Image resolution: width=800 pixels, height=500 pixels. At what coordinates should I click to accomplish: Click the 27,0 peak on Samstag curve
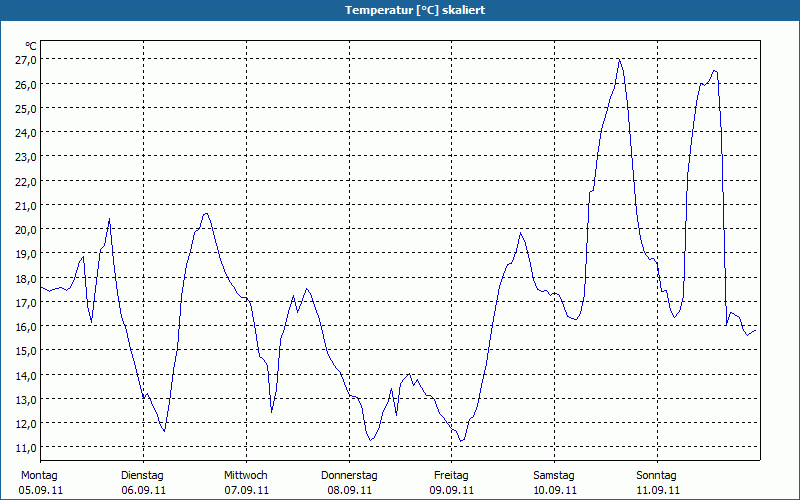(619, 59)
